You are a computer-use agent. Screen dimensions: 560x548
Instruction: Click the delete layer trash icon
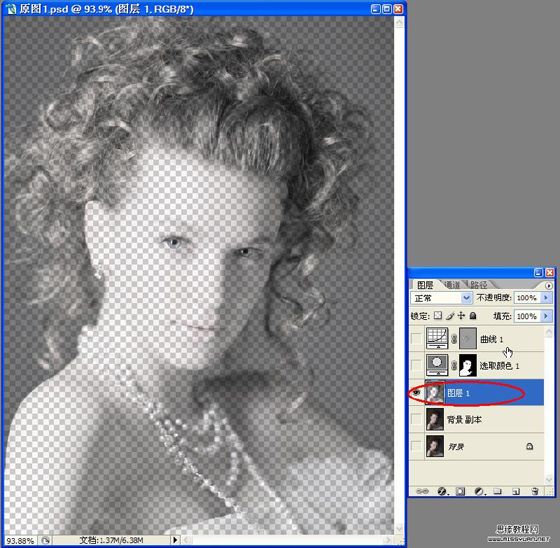pyautogui.click(x=535, y=492)
